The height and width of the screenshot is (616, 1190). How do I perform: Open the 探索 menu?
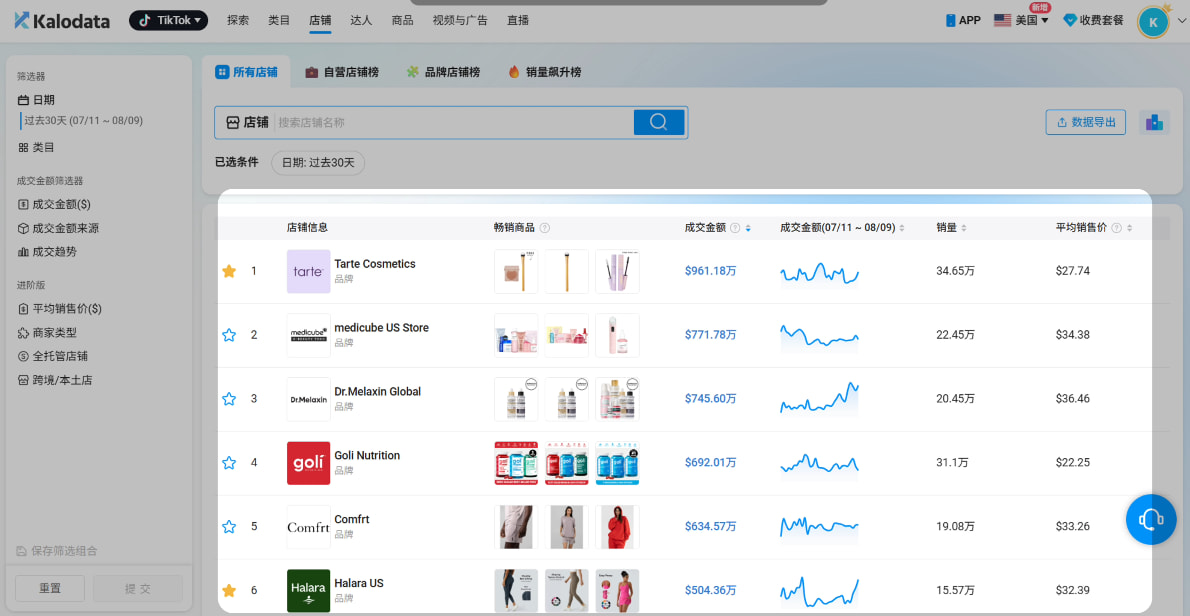[x=238, y=20]
